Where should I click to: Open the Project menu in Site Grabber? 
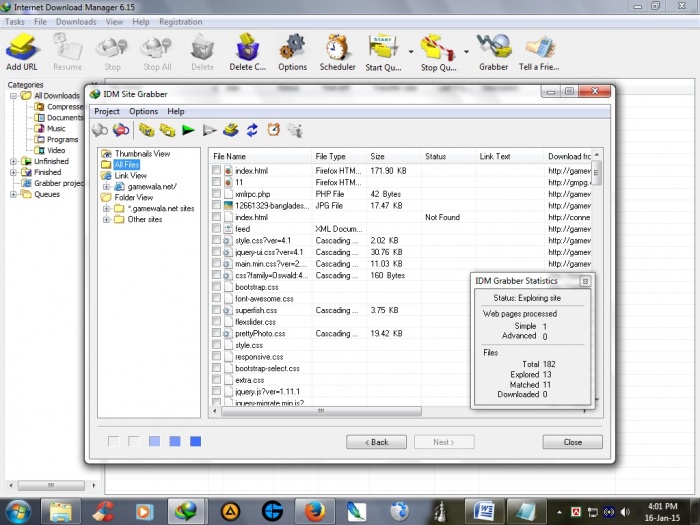coord(107,111)
